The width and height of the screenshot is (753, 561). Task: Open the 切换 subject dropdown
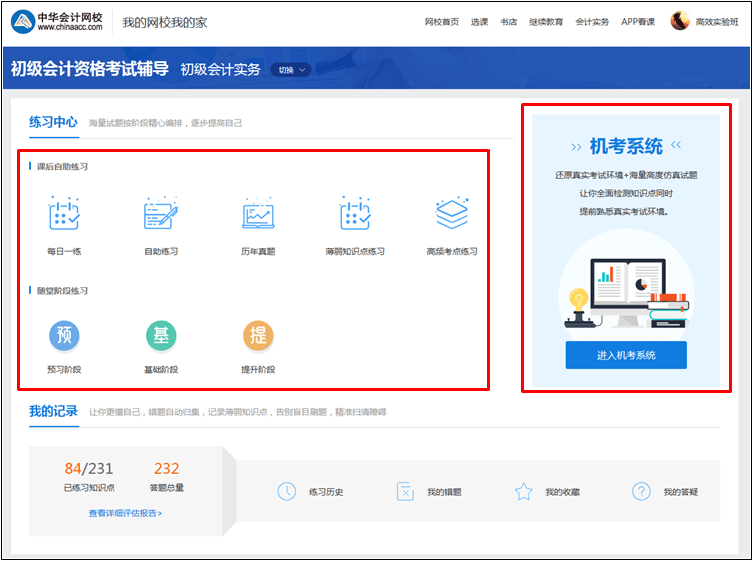[291, 70]
